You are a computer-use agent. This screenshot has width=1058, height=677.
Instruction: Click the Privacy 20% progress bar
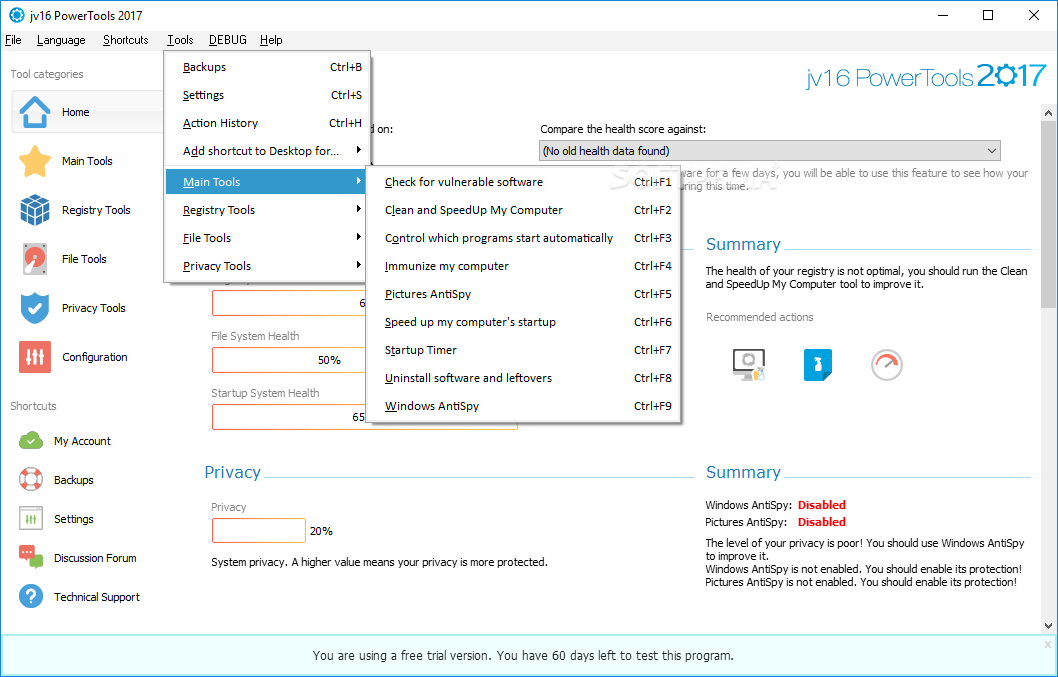(x=258, y=531)
